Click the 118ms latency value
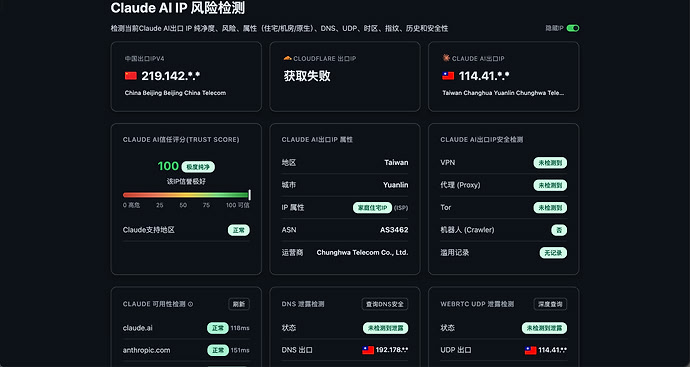This screenshot has height=367, width=690. (240, 328)
